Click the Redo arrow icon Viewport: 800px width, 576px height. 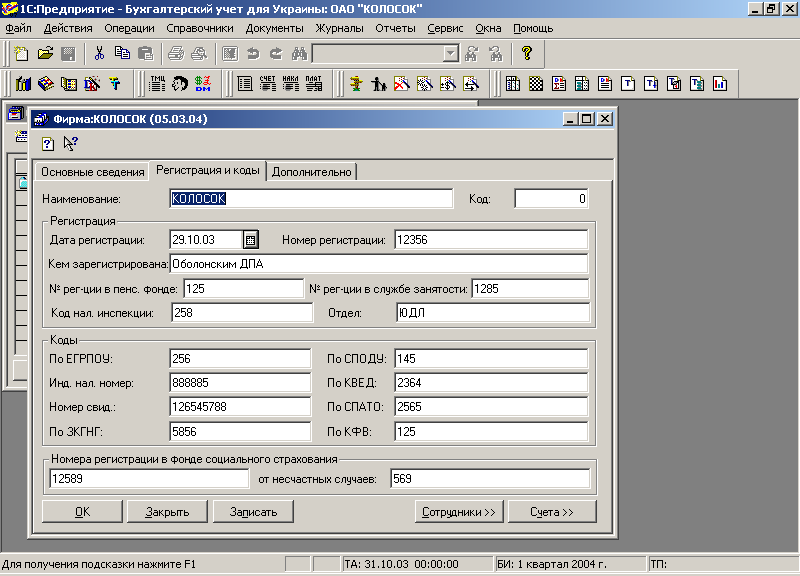pyautogui.click(x=276, y=54)
